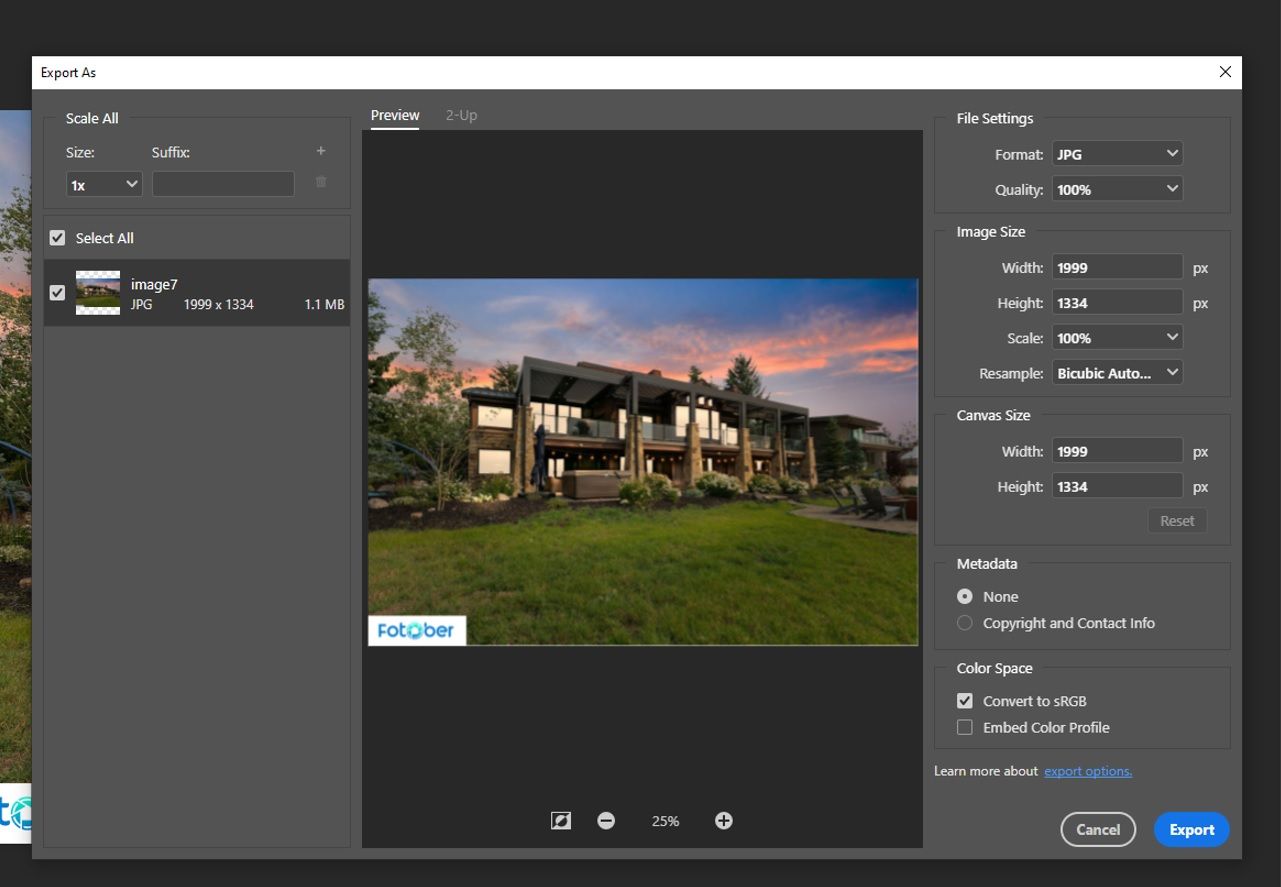Toggle the Select All checkbox

coord(58,238)
